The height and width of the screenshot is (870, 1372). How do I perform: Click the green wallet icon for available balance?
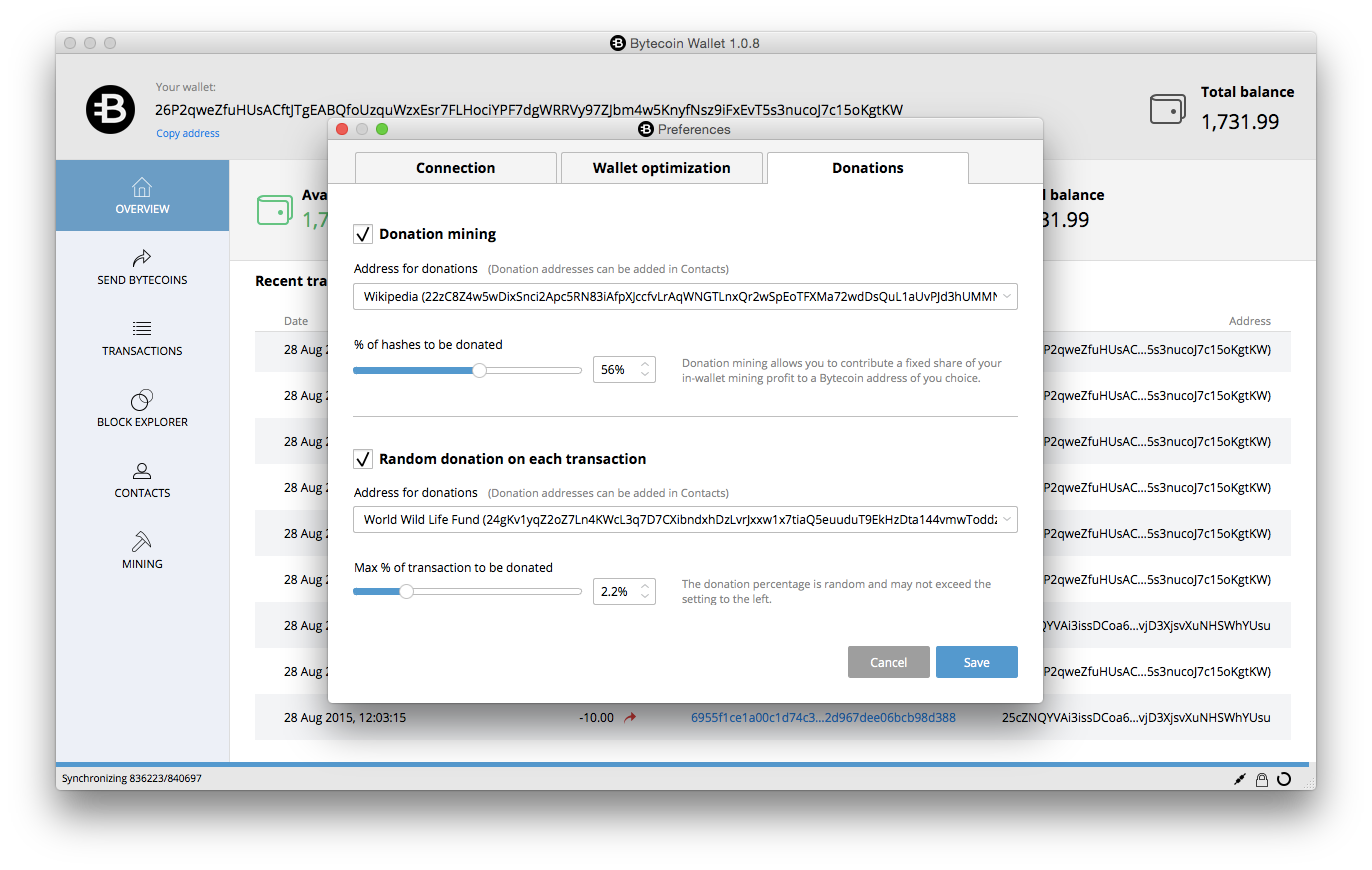point(274,209)
